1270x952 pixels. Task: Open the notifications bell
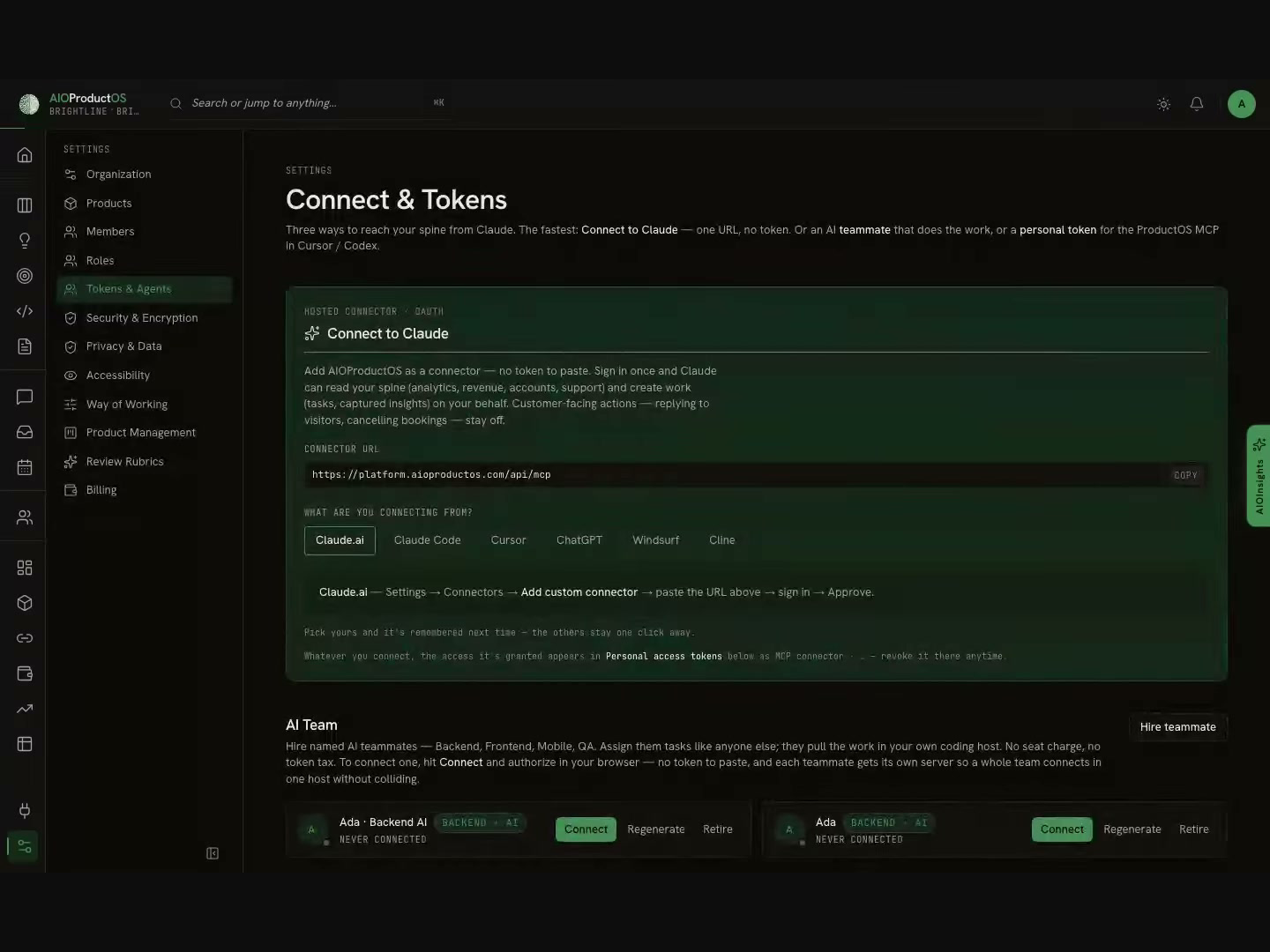coord(1197,104)
